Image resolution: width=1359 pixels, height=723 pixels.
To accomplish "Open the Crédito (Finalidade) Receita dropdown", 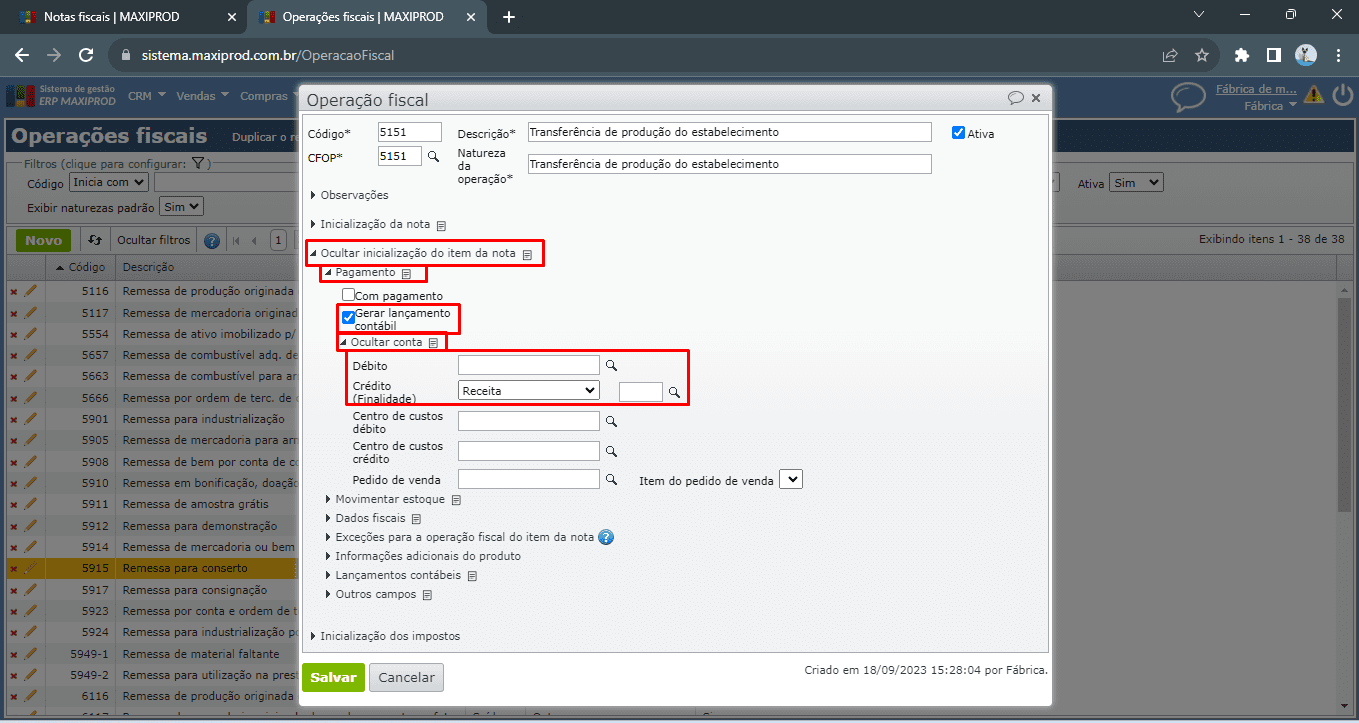I will click(528, 391).
